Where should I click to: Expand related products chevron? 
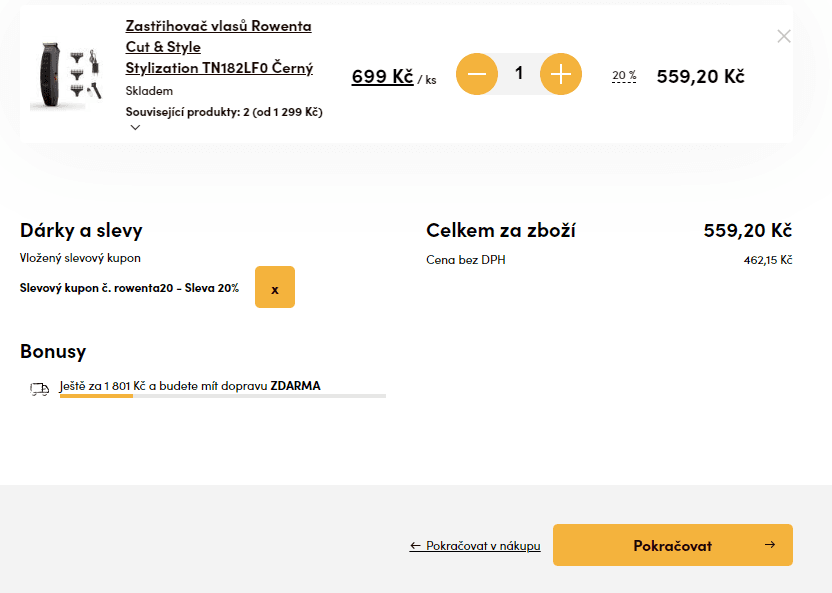(x=135, y=127)
